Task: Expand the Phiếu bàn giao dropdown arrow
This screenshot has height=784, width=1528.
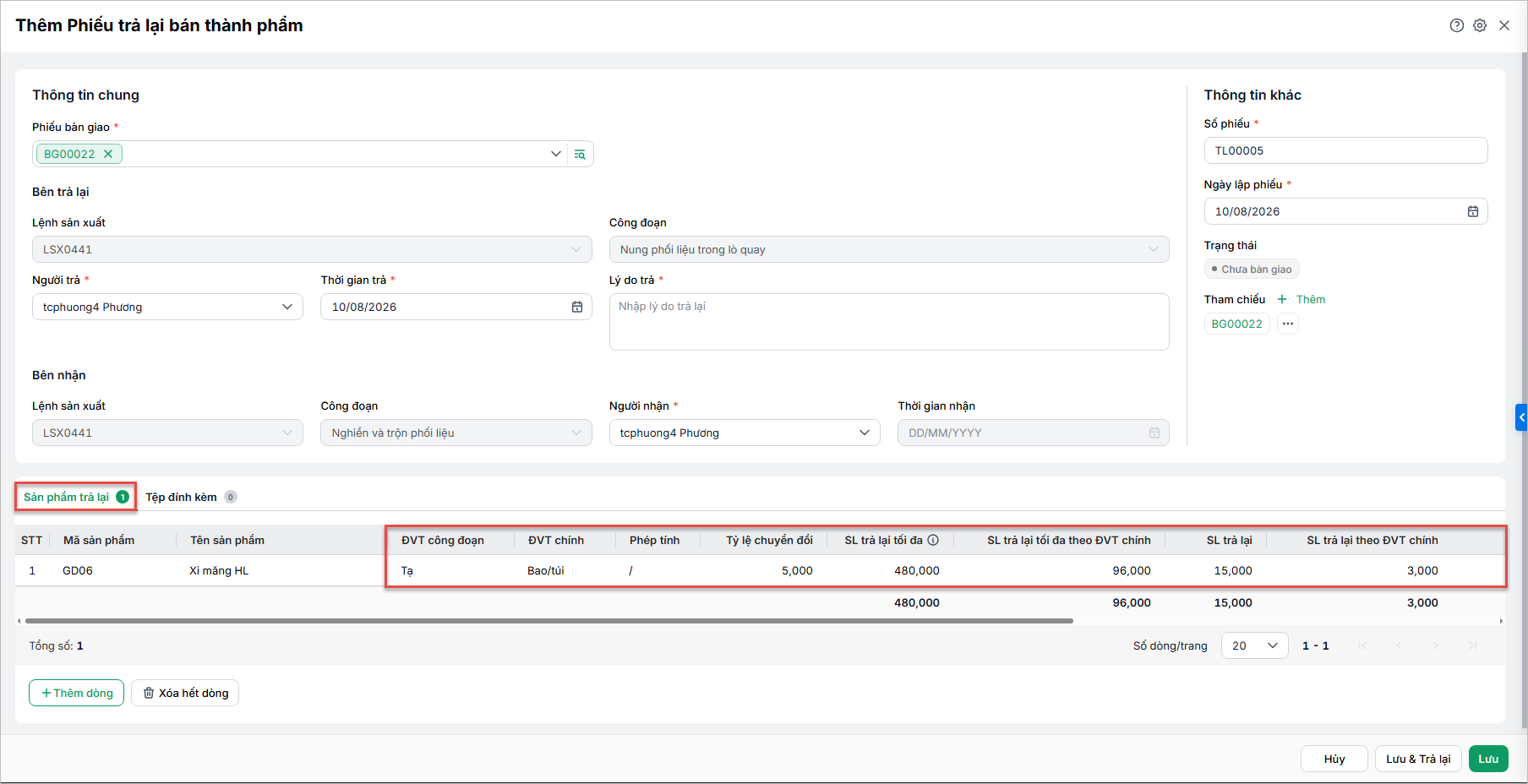Action: point(555,154)
